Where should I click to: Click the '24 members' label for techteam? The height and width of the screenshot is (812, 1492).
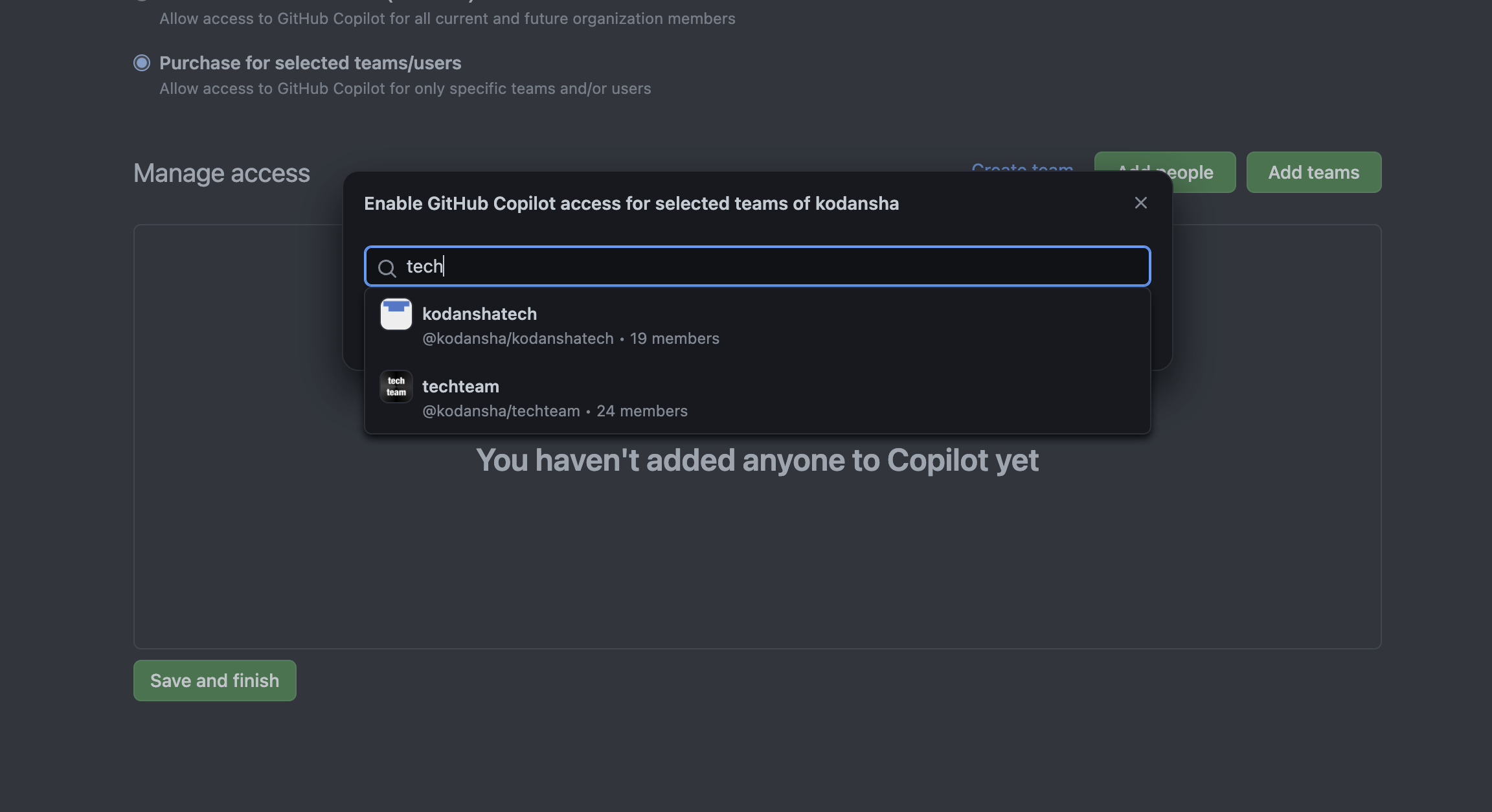point(642,411)
